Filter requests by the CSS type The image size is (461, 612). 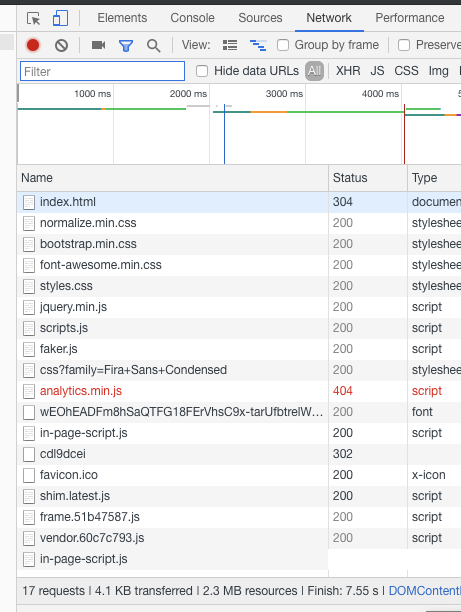406,71
